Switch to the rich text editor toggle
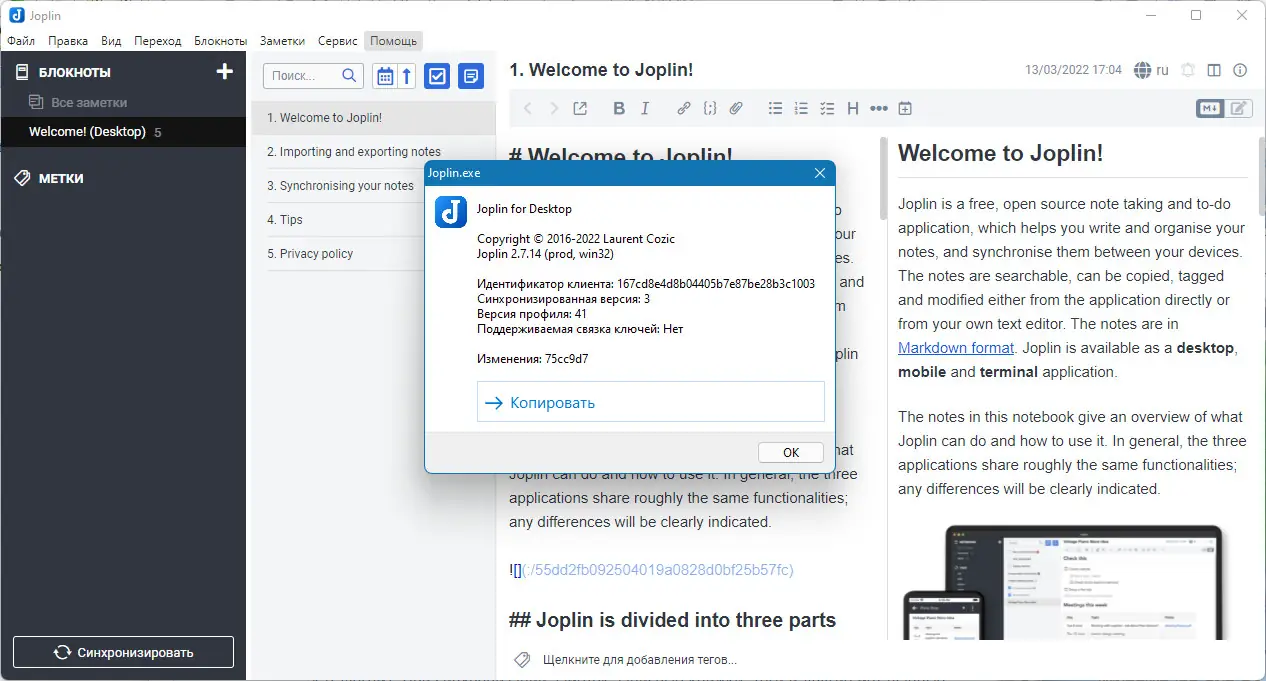This screenshot has height=681, width=1266. (x=1239, y=109)
